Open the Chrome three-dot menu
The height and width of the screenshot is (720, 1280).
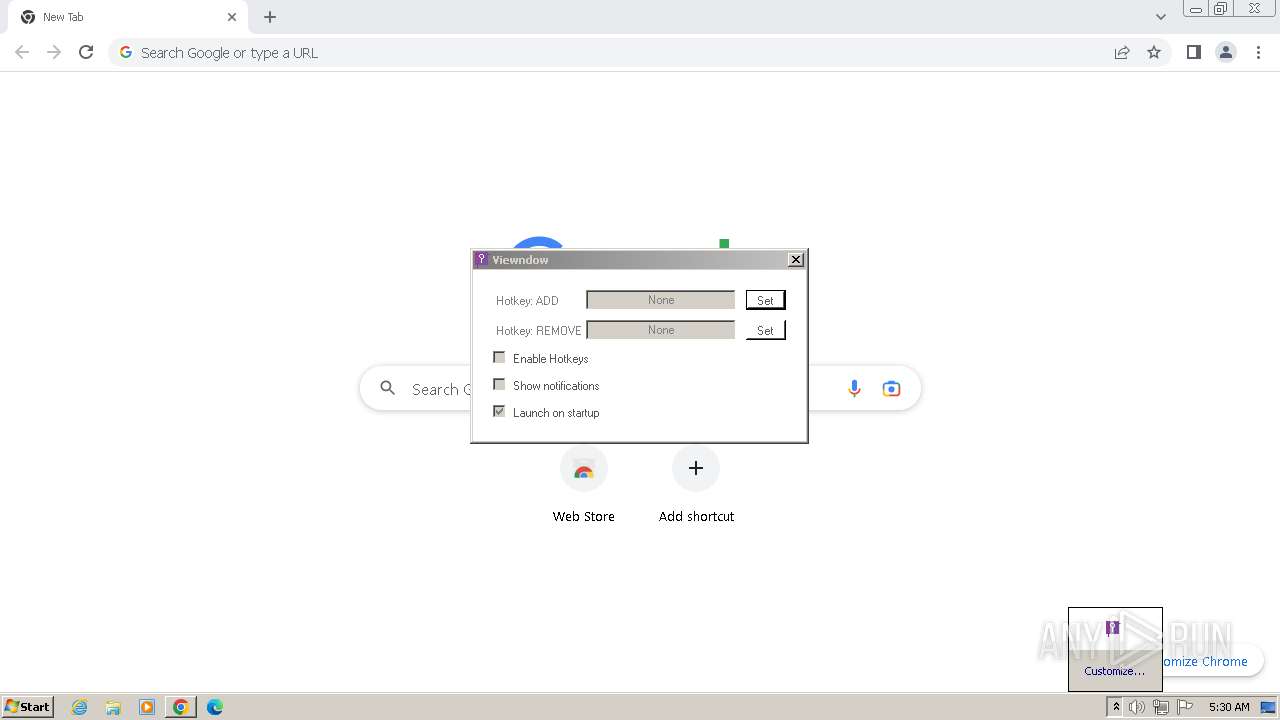(1258, 52)
